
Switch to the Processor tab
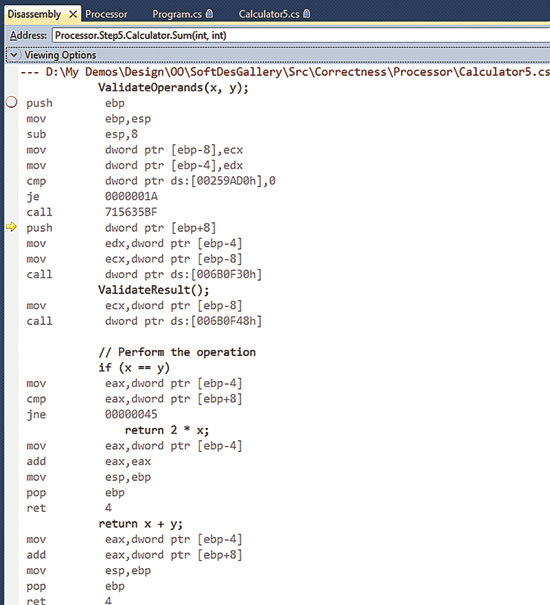[x=106, y=14]
